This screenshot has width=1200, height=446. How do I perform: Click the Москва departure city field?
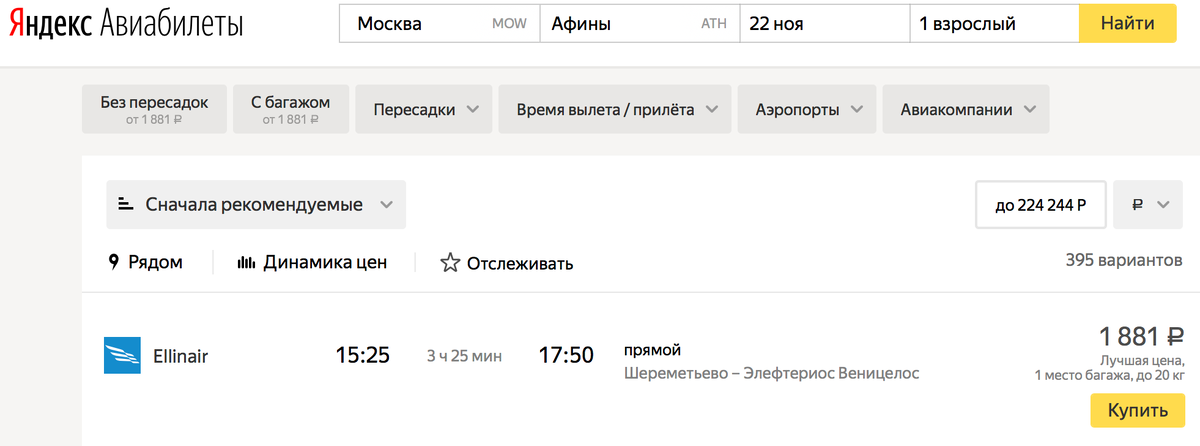tap(440, 24)
